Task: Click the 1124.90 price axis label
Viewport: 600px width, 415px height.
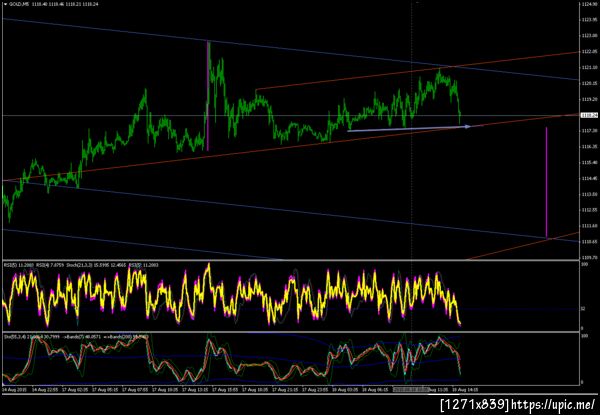Action: [590, 4]
